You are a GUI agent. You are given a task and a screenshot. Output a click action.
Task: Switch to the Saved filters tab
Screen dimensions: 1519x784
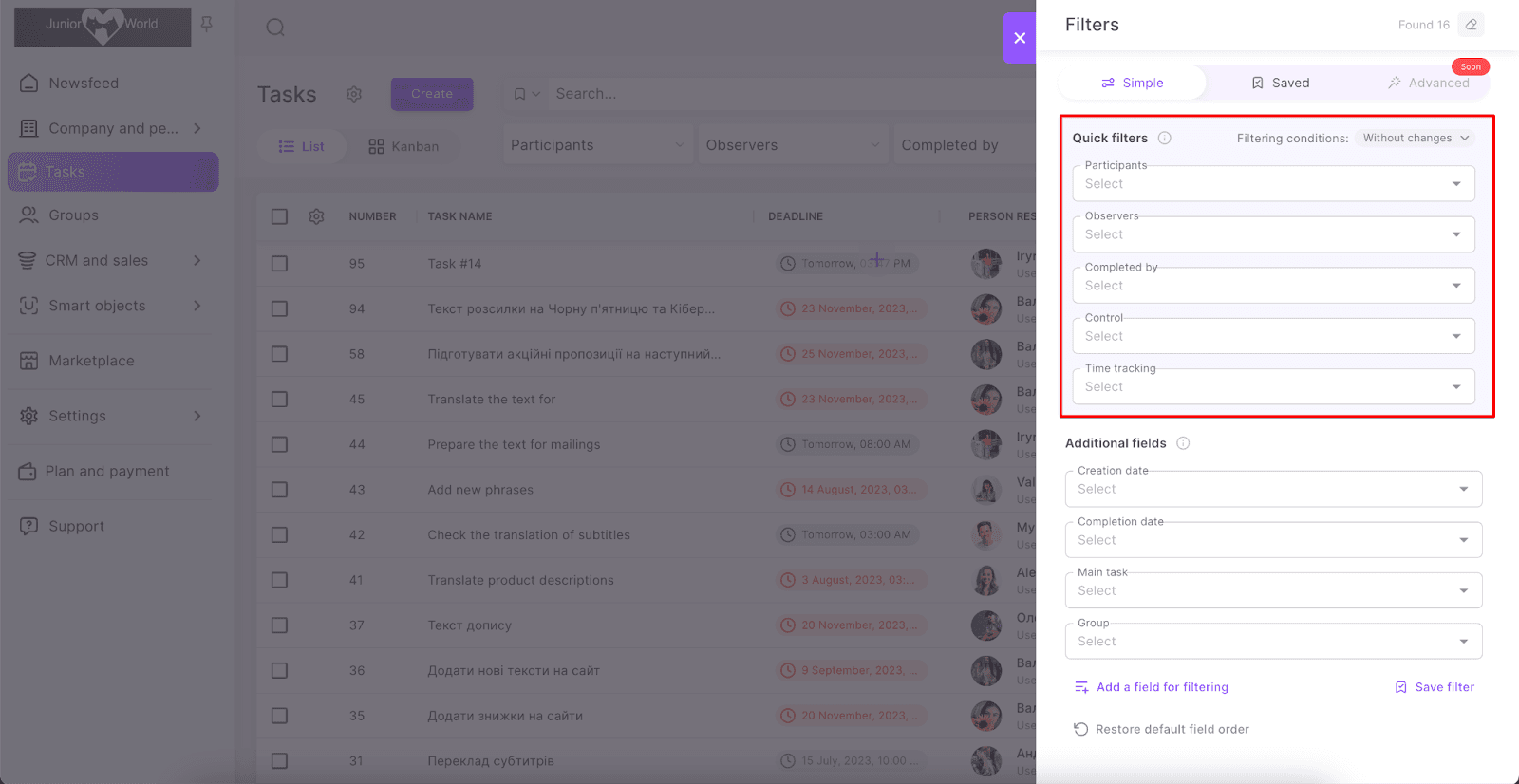pyautogui.click(x=1280, y=83)
